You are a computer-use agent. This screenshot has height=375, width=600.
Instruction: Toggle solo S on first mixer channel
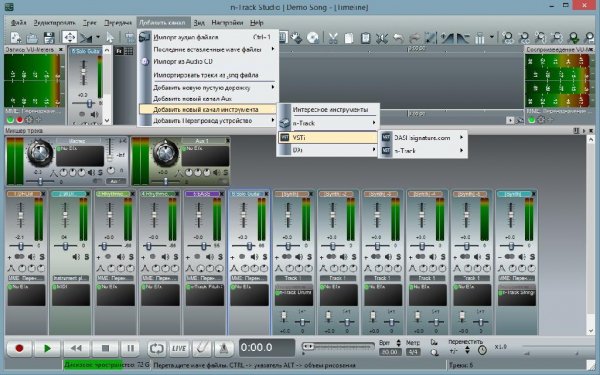[x=42, y=257]
